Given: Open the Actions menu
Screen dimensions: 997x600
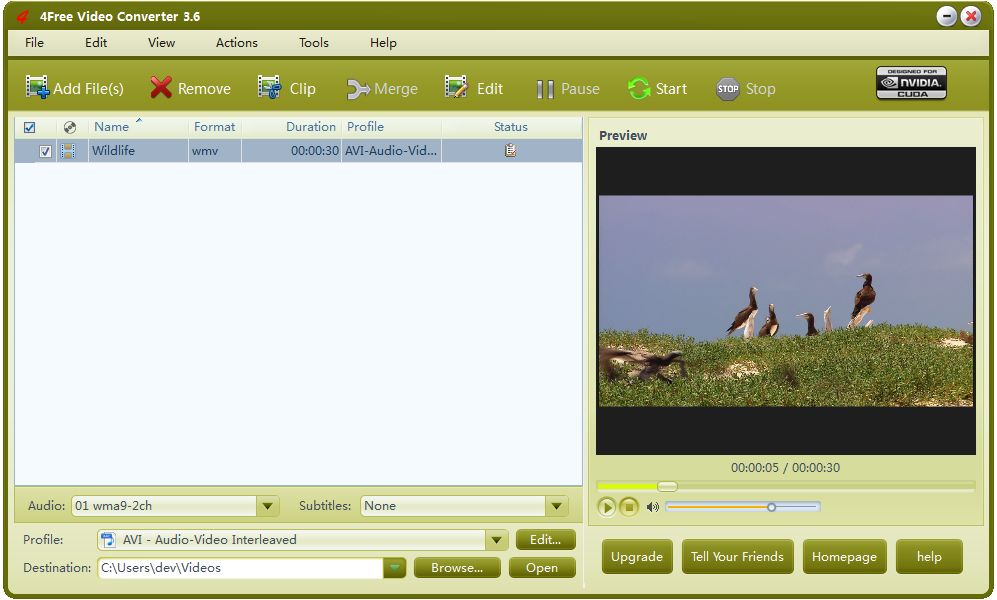Looking at the screenshot, I should point(237,43).
